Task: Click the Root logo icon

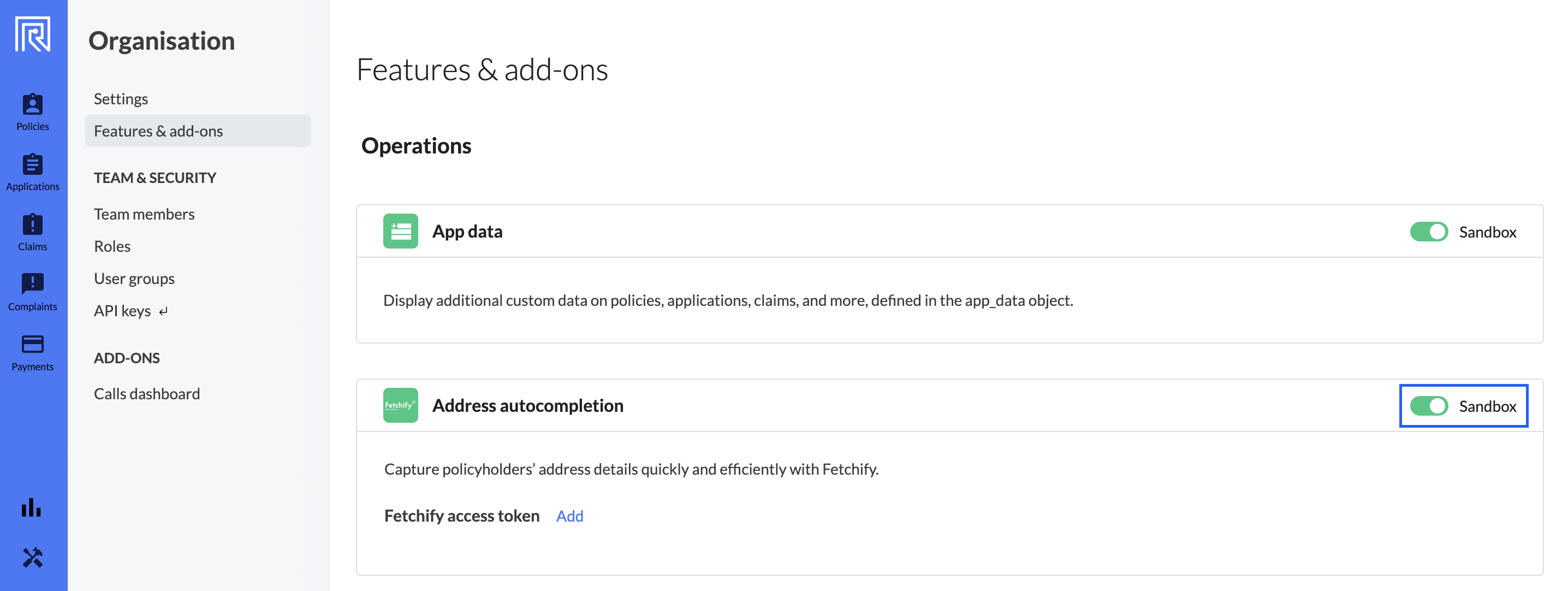Action: point(33,35)
